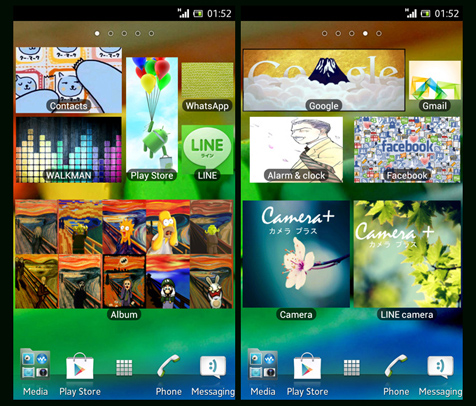Select first page dot on right screen
This screenshot has width=476, height=406.
click(325, 33)
